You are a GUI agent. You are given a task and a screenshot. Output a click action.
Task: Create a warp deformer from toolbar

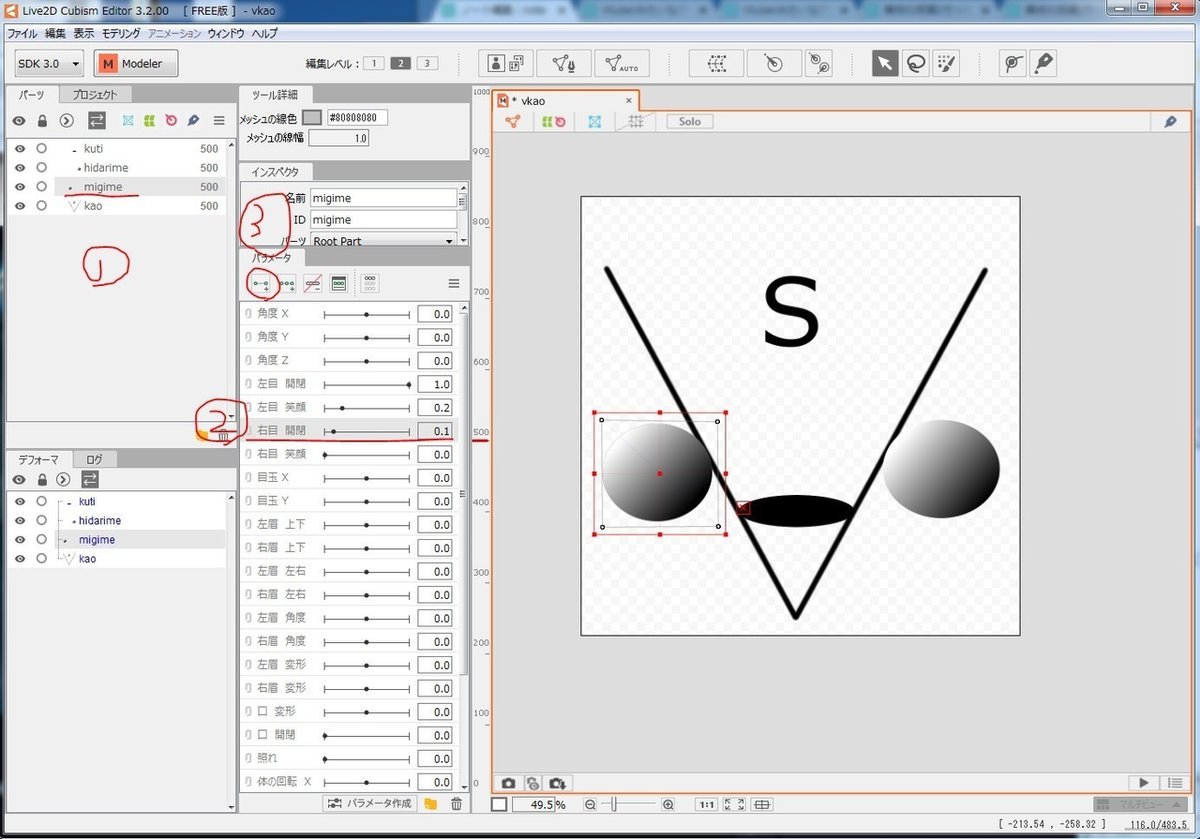coord(716,63)
